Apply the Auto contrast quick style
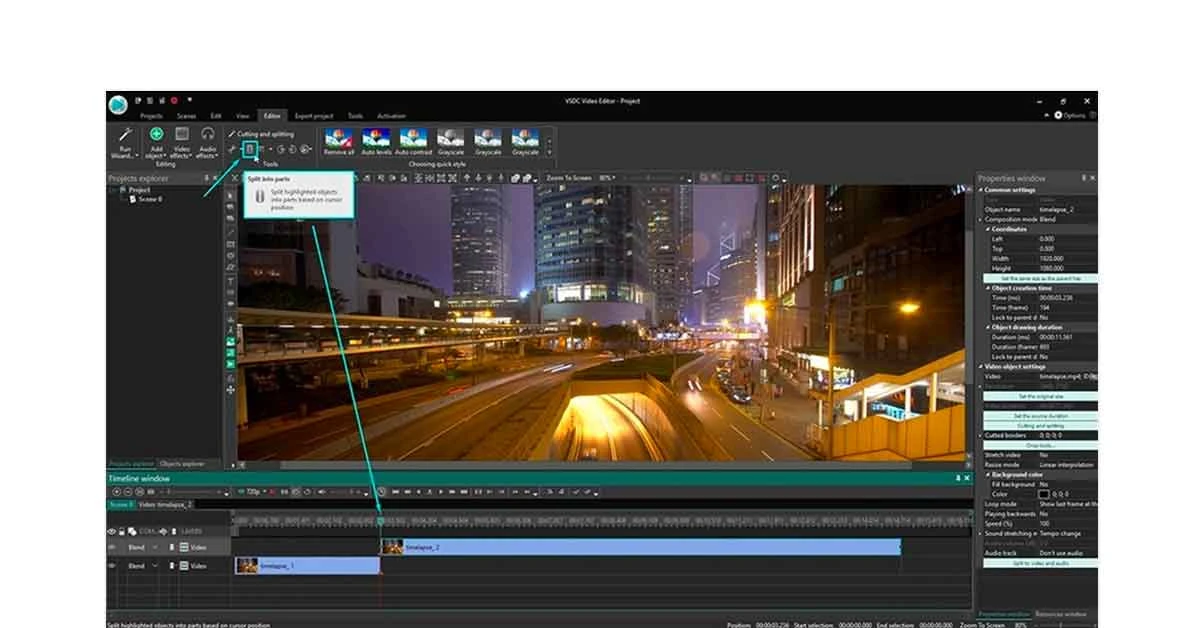Screen dimensions: 1200x628 [x=414, y=141]
